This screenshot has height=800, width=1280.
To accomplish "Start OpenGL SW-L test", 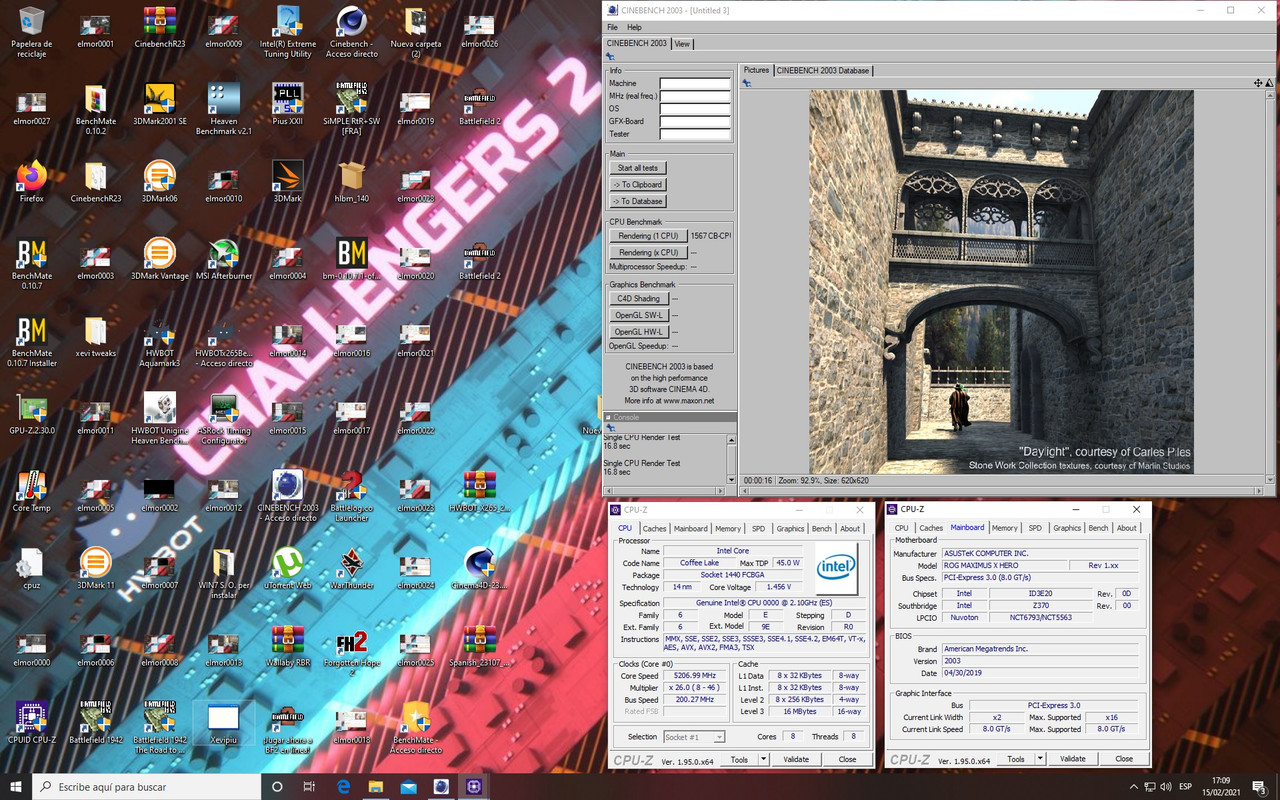I will click(639, 316).
